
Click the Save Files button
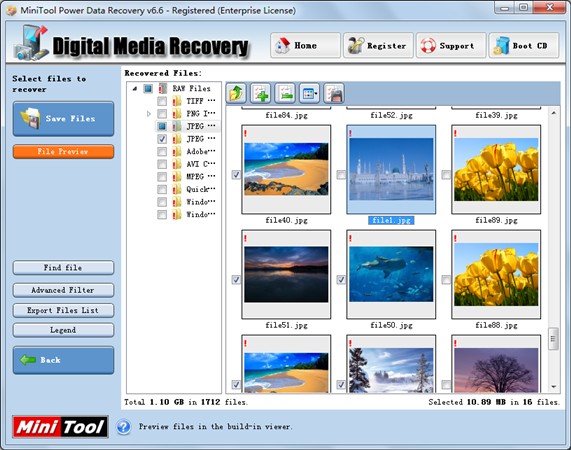[x=63, y=119]
